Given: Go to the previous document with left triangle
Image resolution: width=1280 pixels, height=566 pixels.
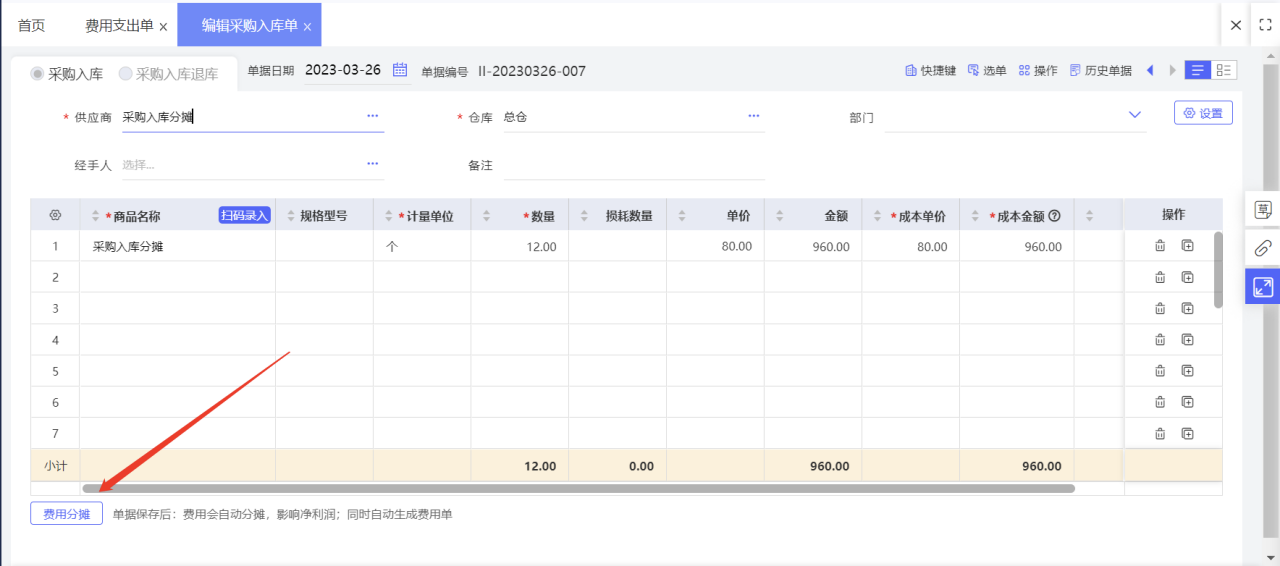Looking at the screenshot, I should click(x=1150, y=70).
